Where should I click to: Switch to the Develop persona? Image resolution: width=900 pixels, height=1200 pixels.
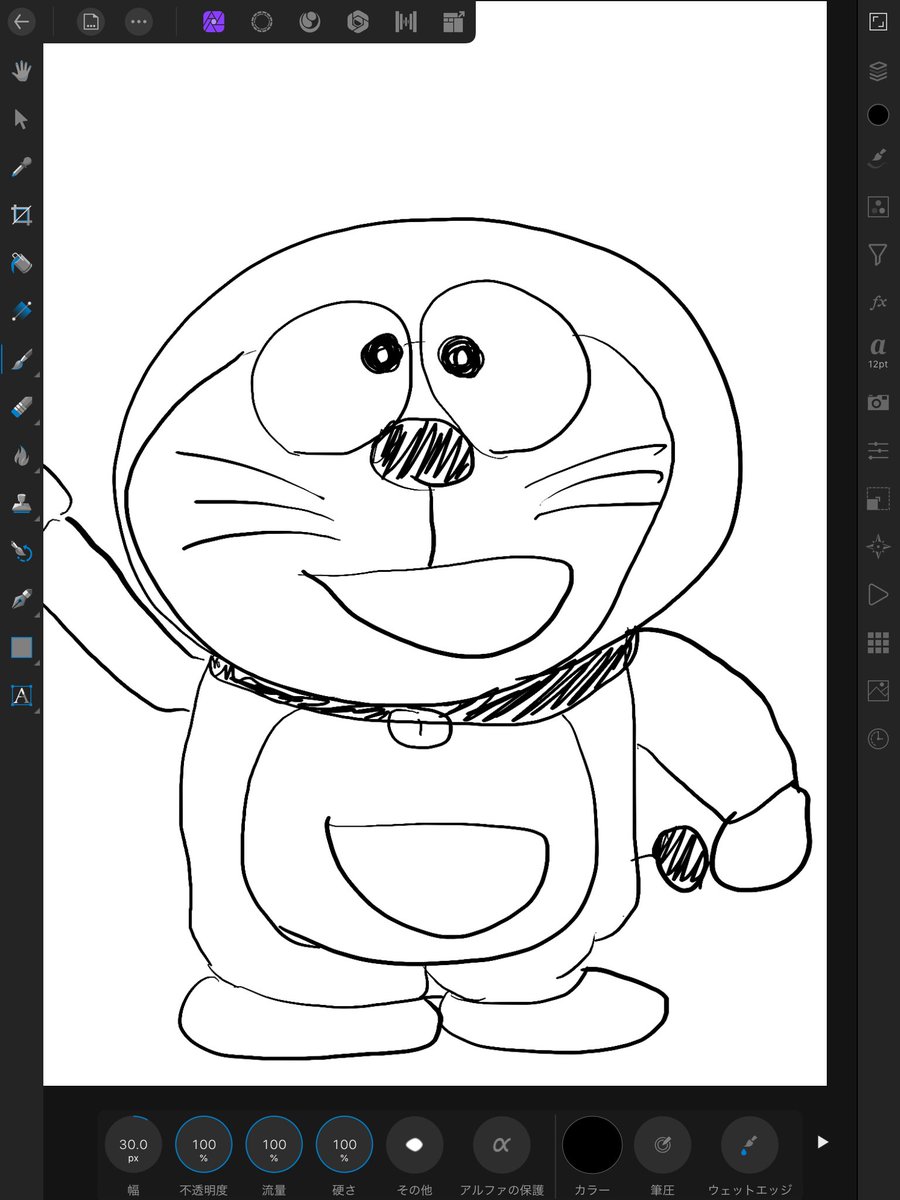[x=358, y=21]
